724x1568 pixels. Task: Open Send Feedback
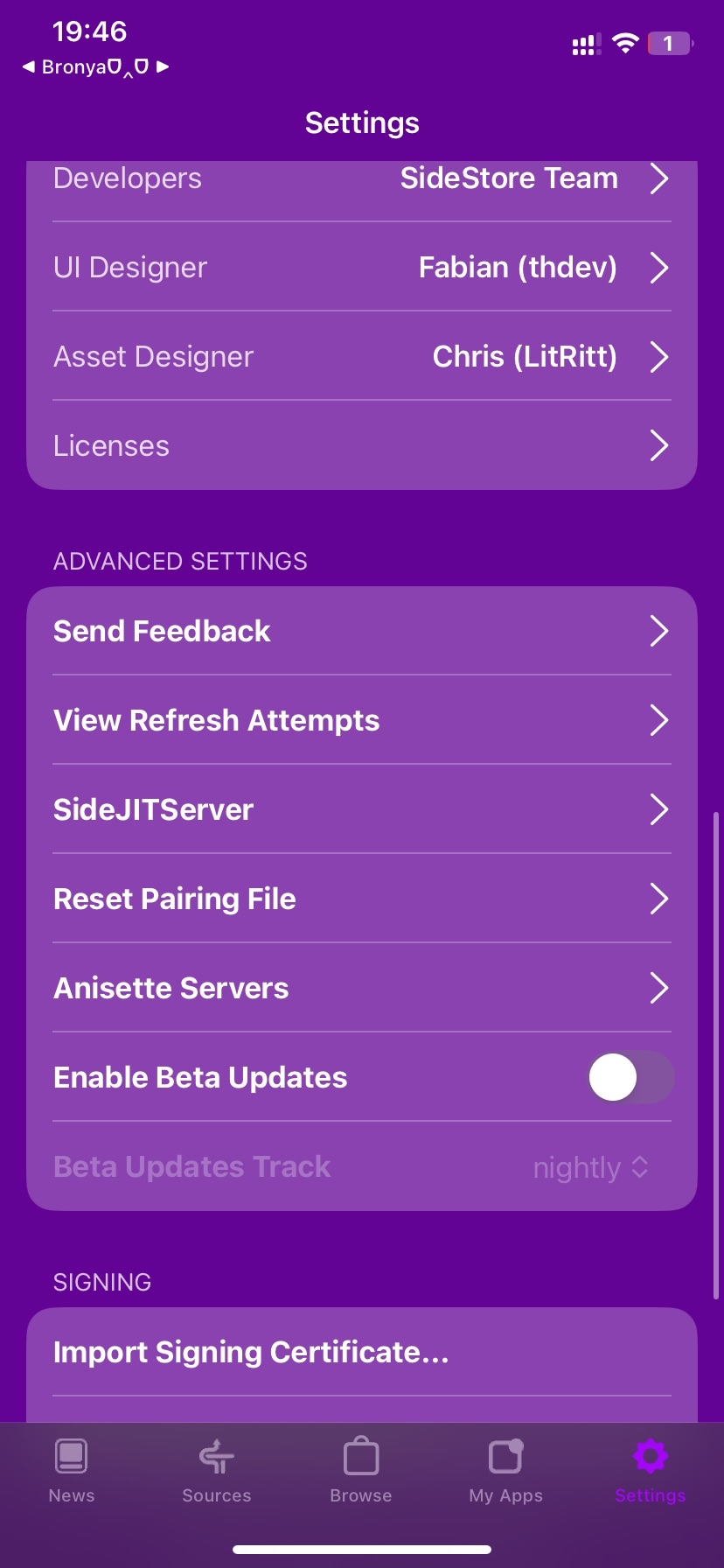pos(162,631)
